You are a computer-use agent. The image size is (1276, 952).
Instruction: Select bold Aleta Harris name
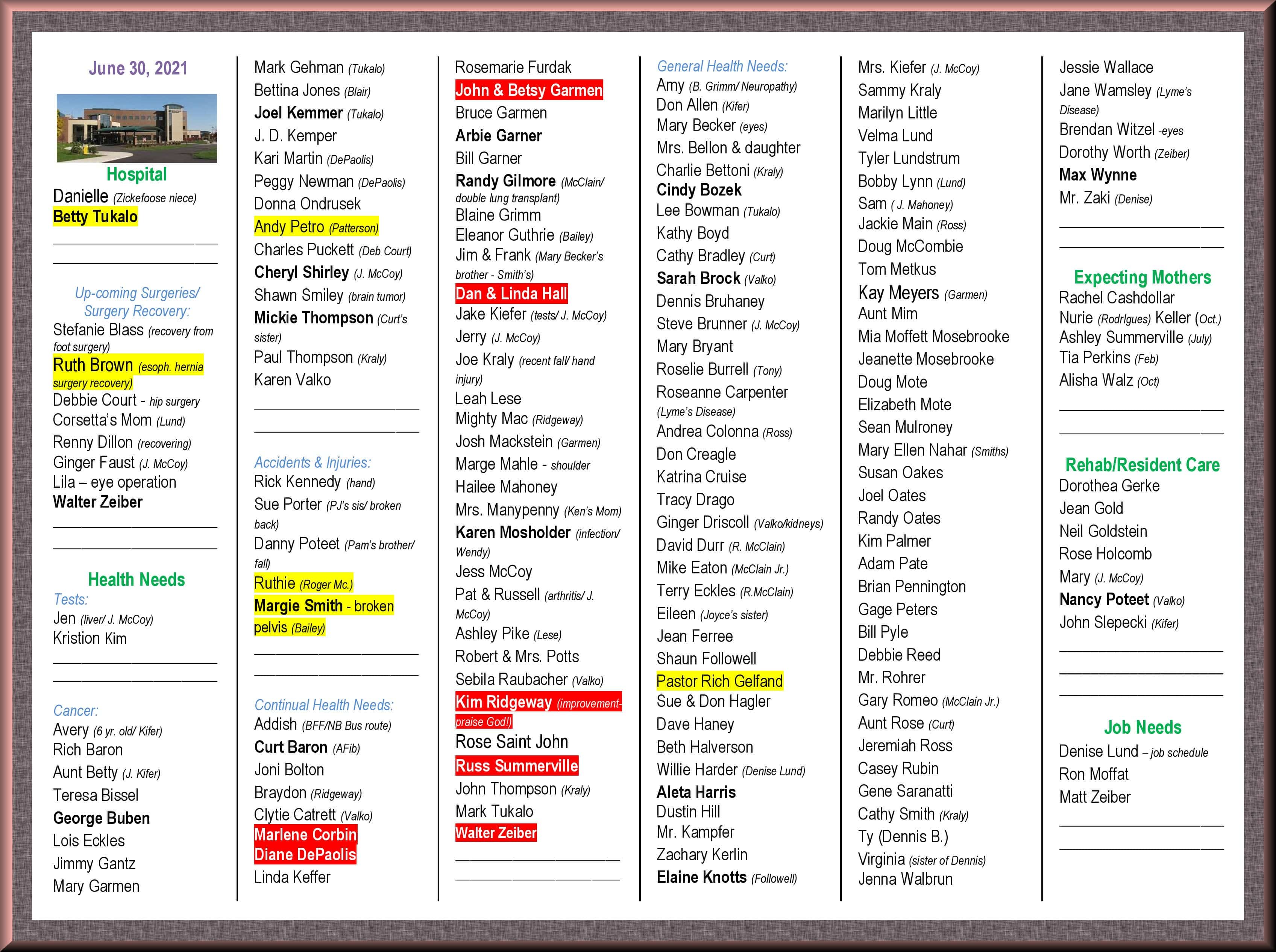coord(696,792)
